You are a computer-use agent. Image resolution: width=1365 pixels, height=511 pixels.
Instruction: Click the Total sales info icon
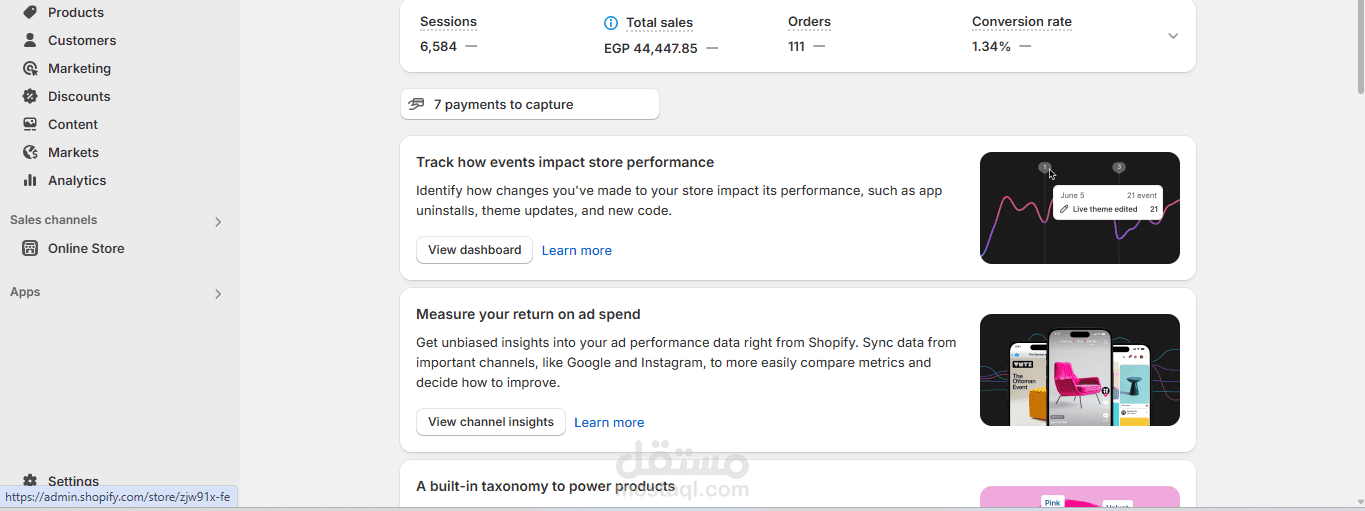(x=611, y=23)
